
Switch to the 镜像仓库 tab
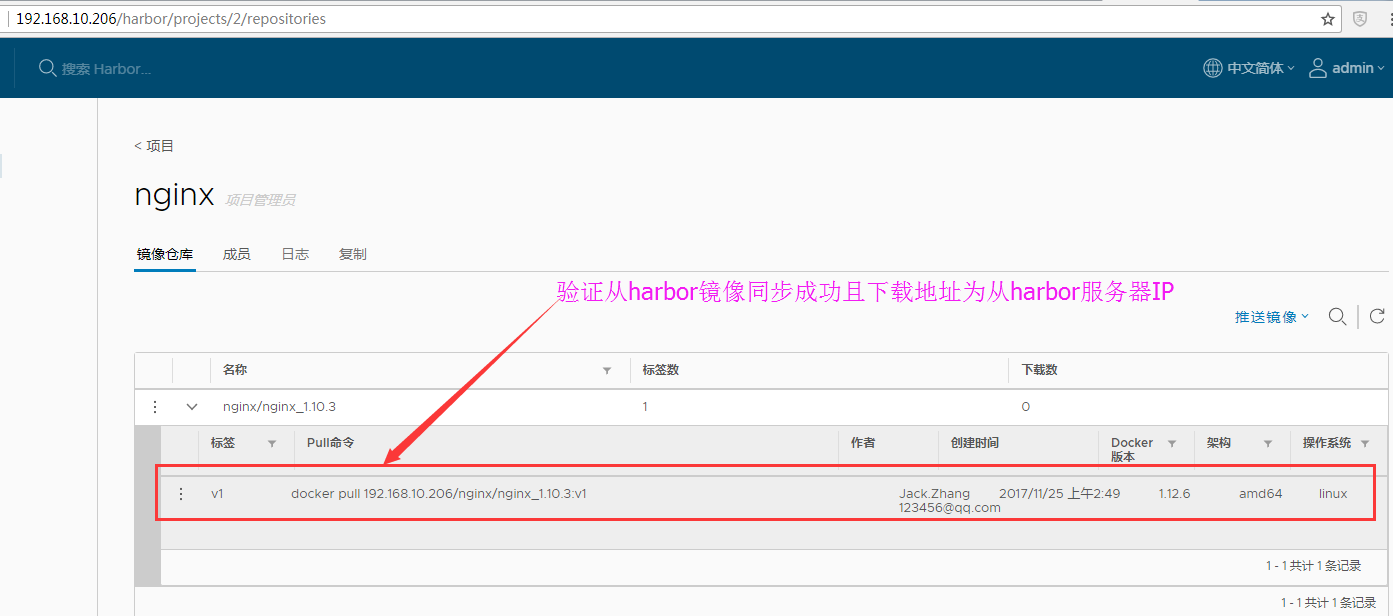pos(165,254)
